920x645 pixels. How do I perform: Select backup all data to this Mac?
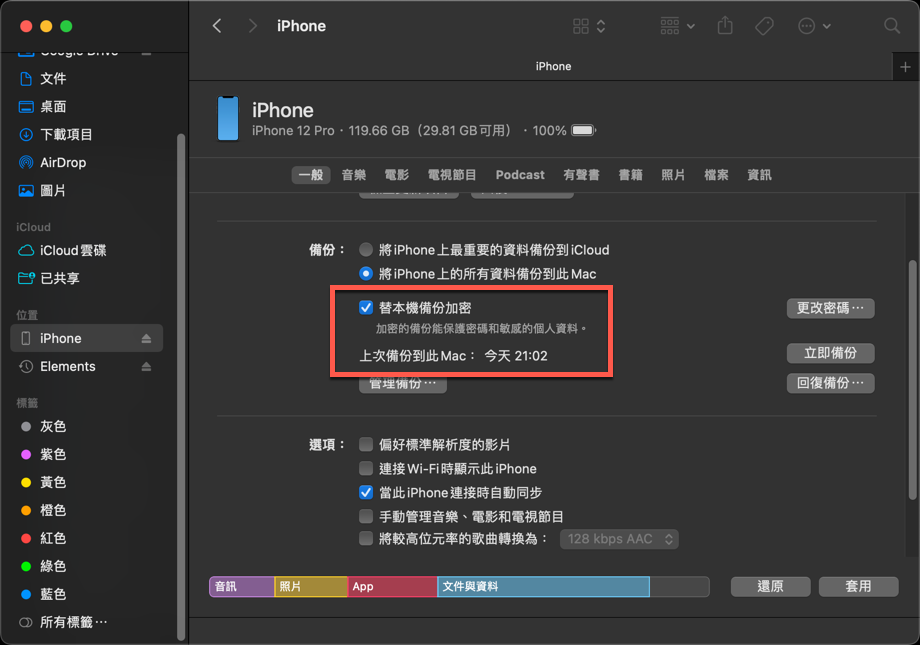pyautogui.click(x=366, y=273)
